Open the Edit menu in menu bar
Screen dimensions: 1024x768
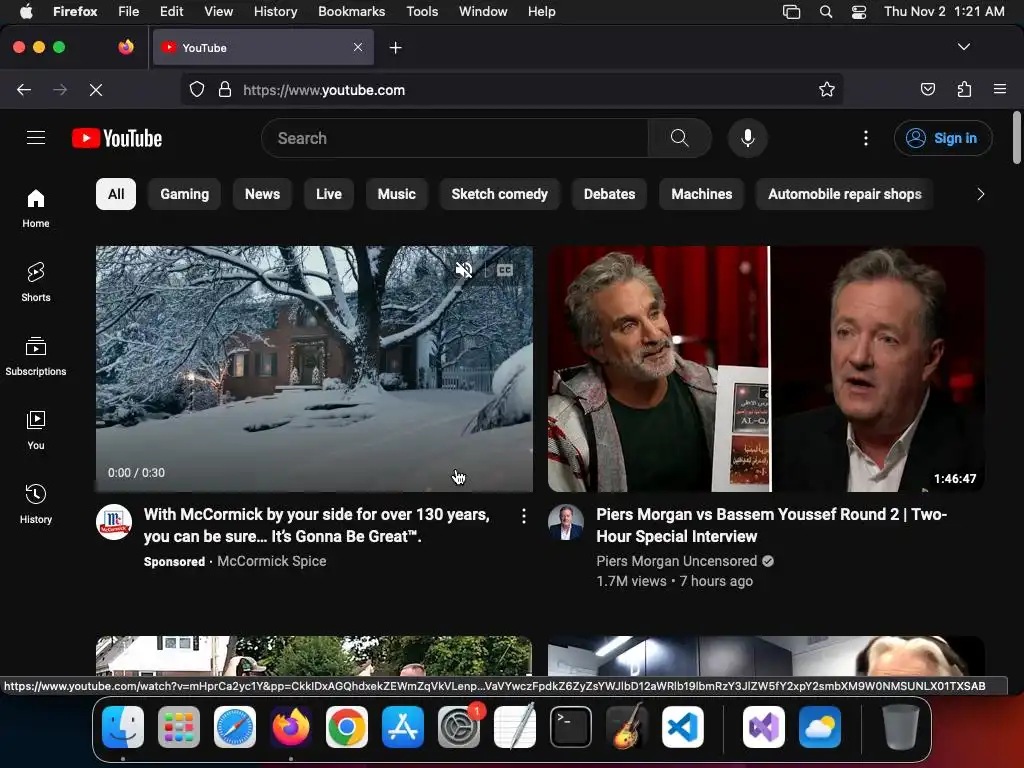pyautogui.click(x=171, y=11)
